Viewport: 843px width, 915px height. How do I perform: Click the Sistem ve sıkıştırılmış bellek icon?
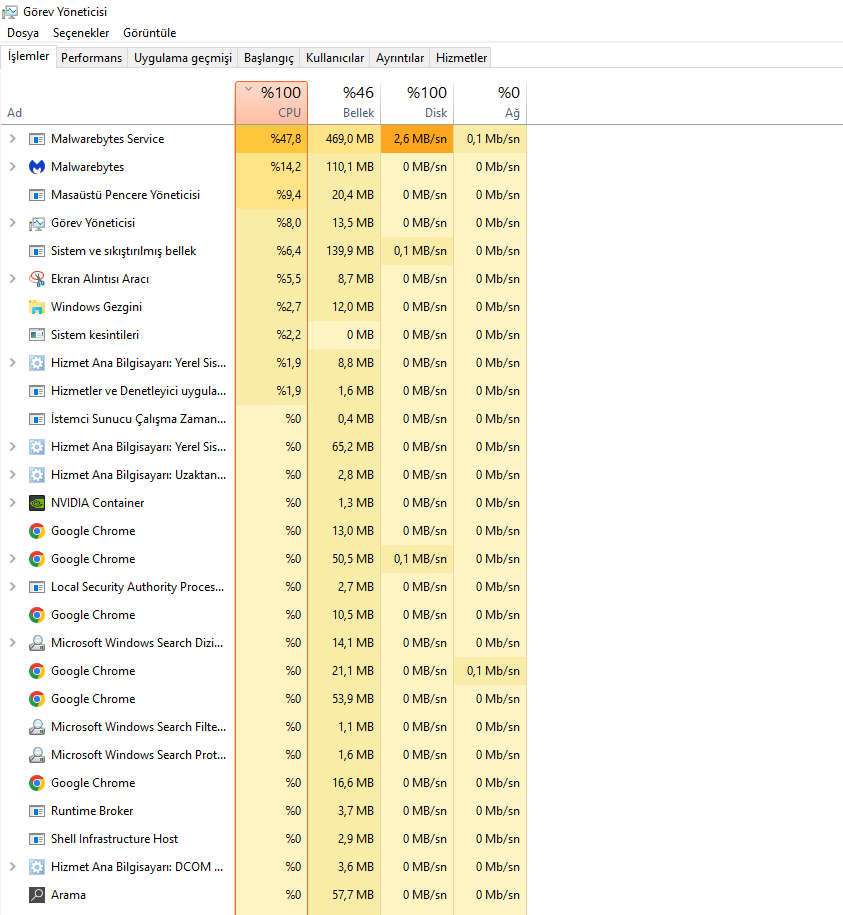tap(37, 251)
